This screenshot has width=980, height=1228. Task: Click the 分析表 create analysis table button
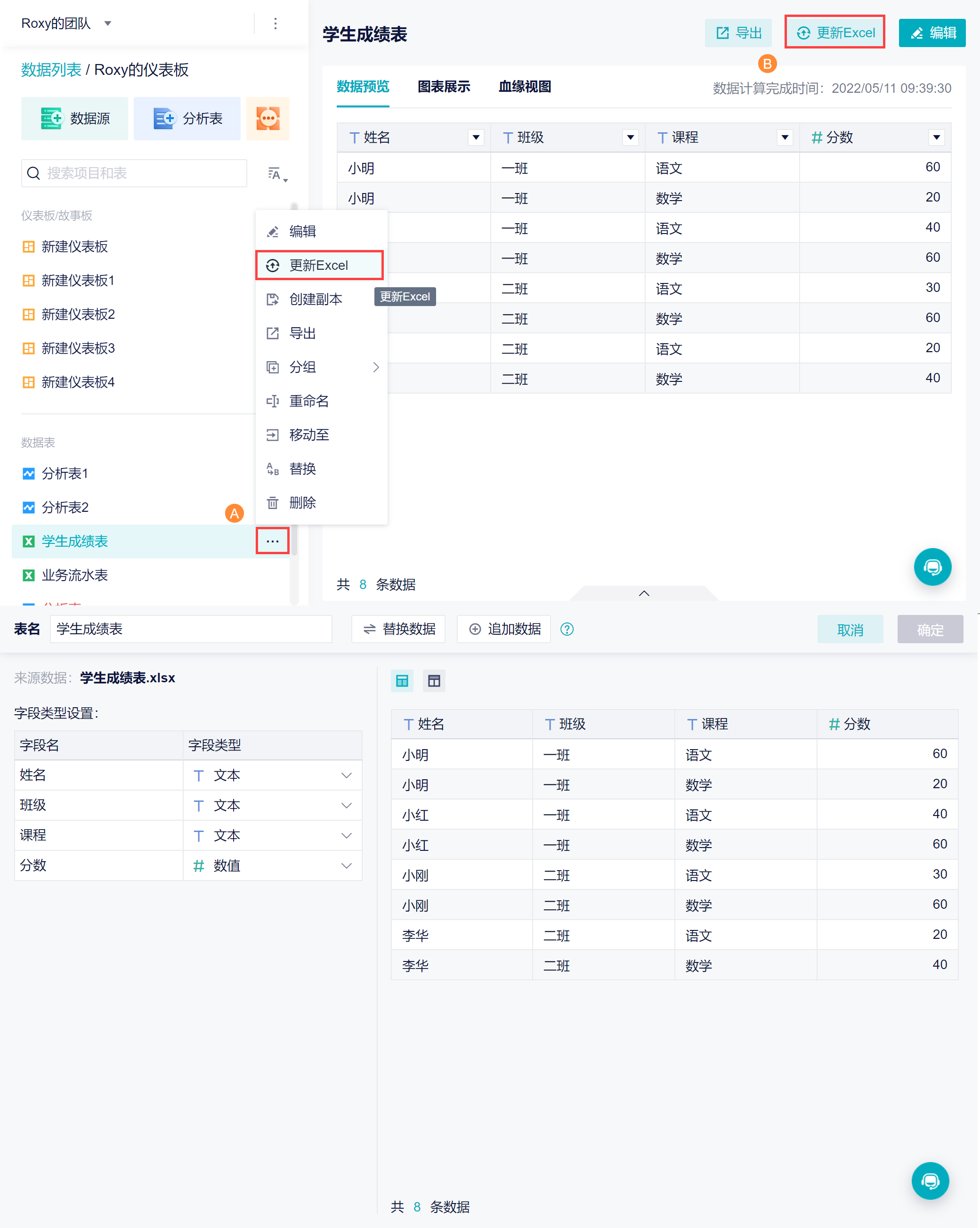(x=187, y=119)
